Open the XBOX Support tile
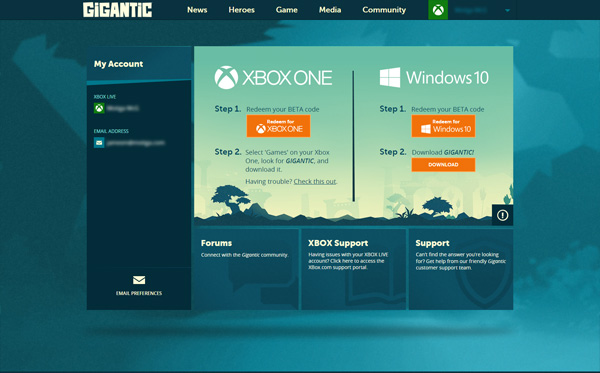The width and height of the screenshot is (600, 373). coord(354,269)
